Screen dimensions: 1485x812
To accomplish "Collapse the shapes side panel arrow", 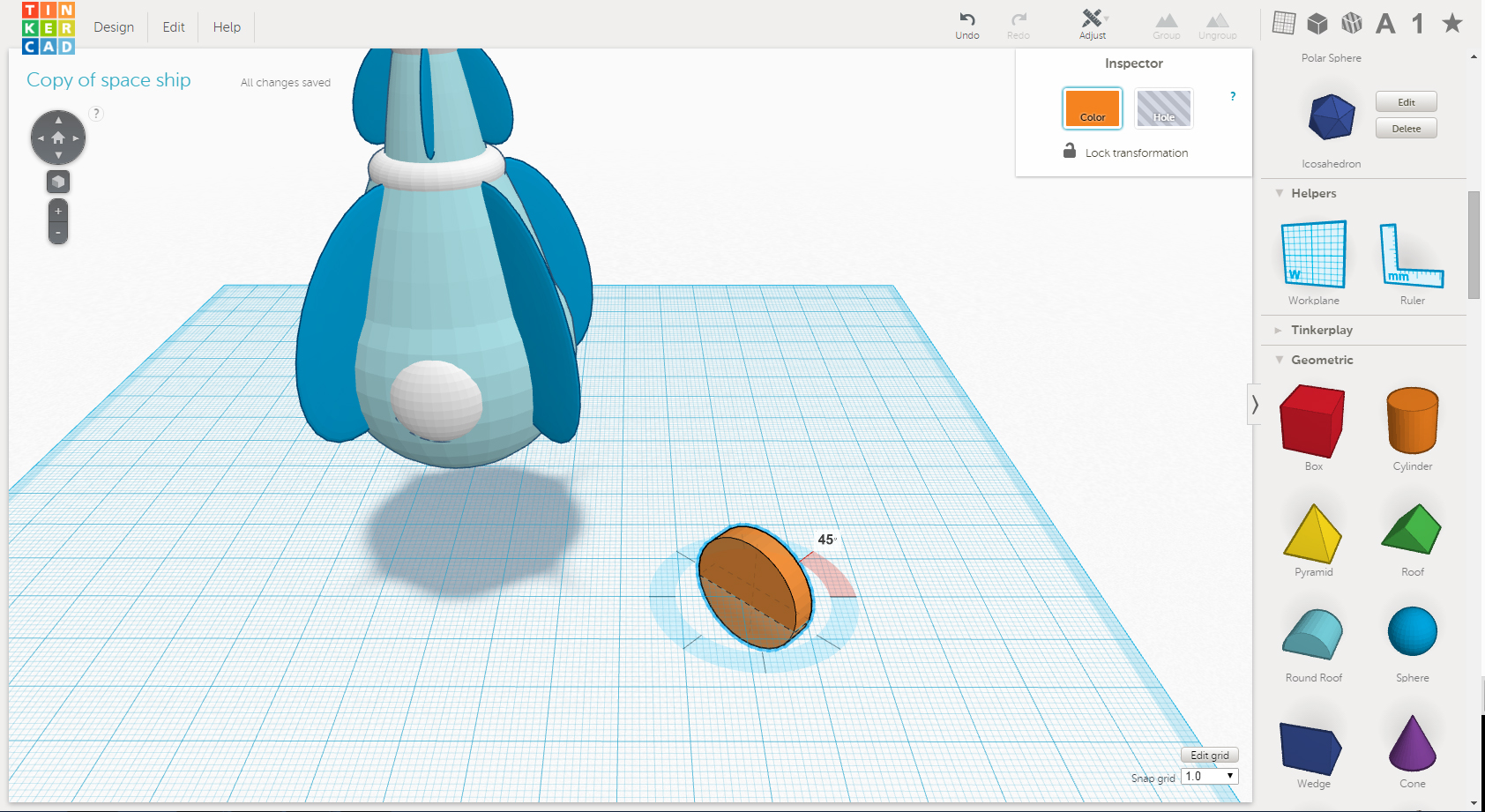I will 1254,405.
